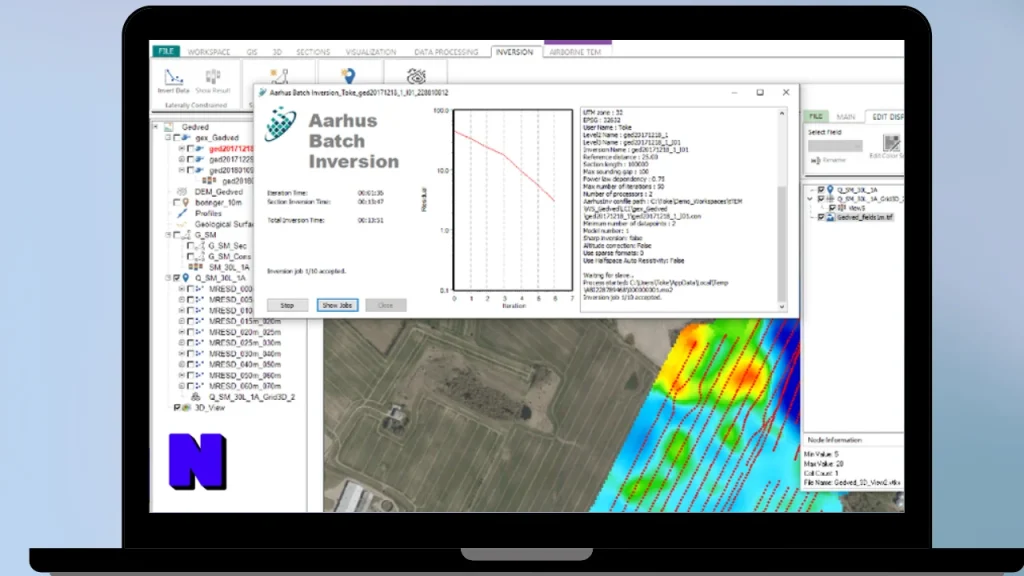Click the Q_SM_30L_1A pin icon in left tree

pos(186,278)
